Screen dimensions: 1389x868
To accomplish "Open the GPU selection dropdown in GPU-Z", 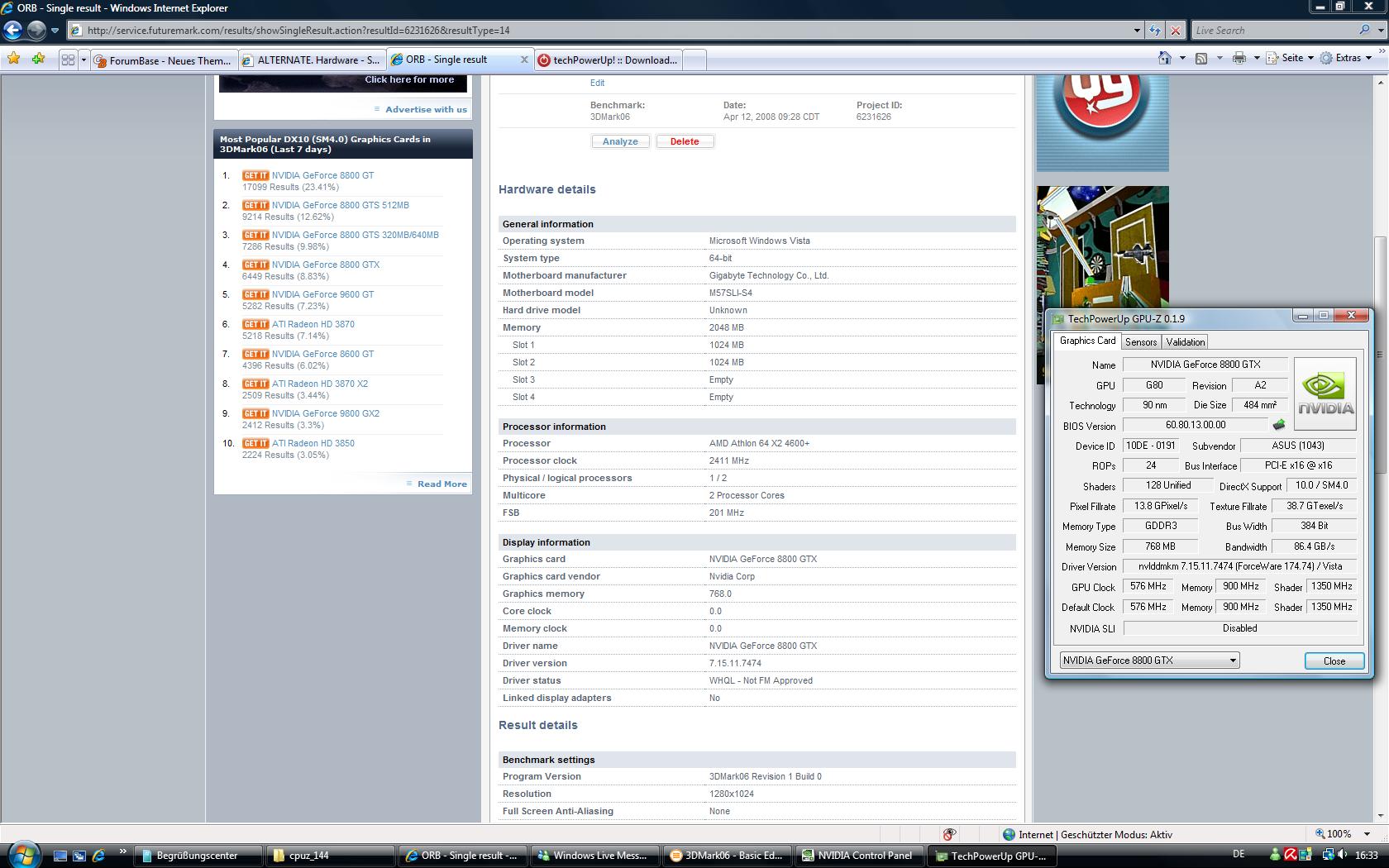I will click(1149, 660).
